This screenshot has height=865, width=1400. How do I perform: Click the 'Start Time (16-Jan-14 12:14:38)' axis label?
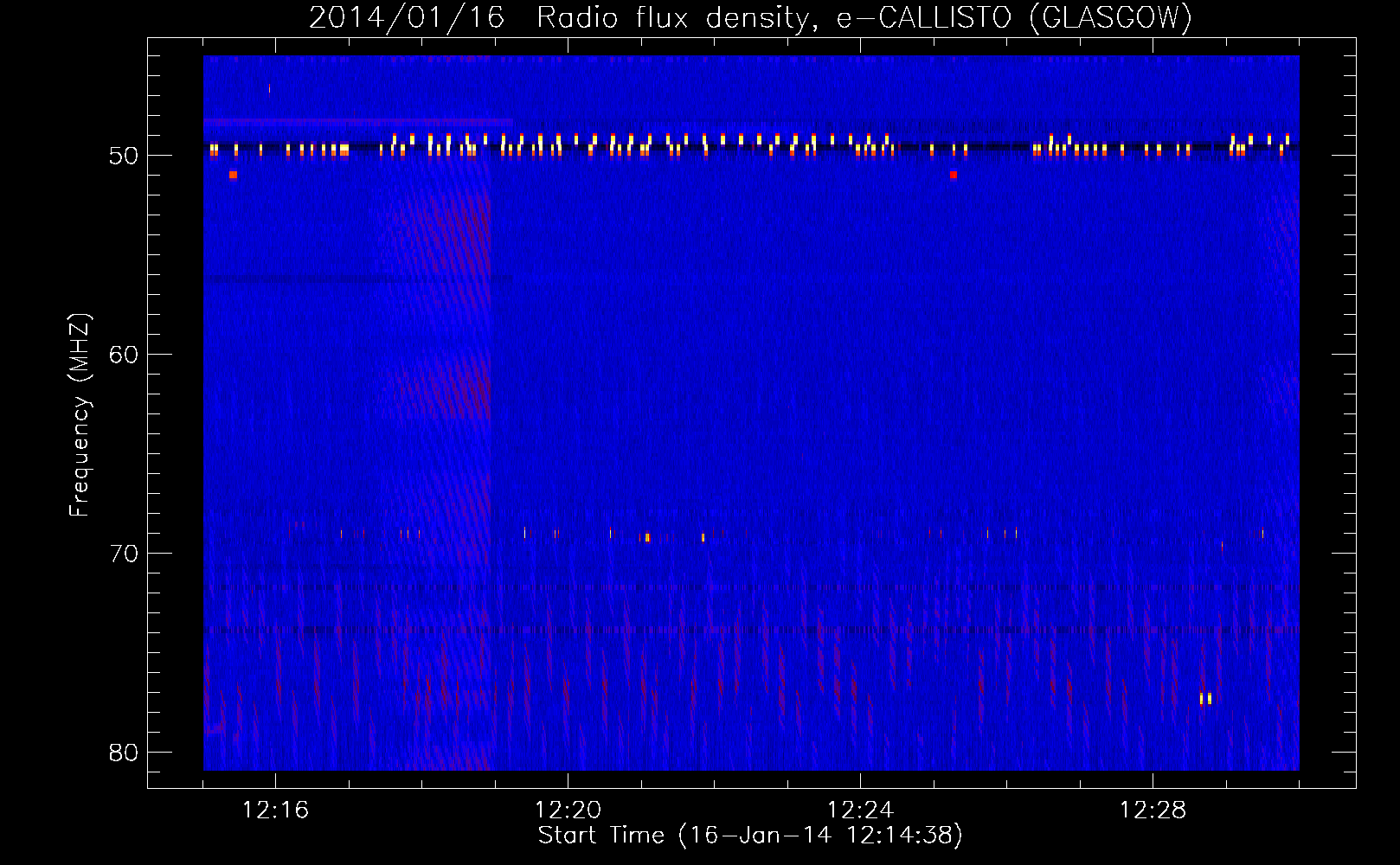pyautogui.click(x=750, y=836)
